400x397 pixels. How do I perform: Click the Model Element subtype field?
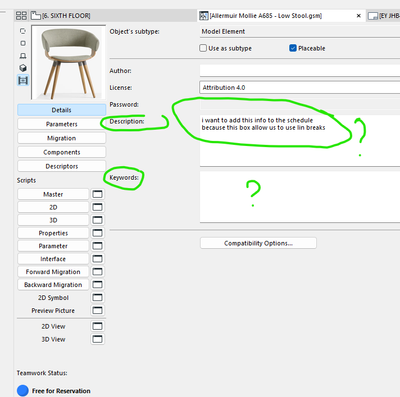point(300,32)
